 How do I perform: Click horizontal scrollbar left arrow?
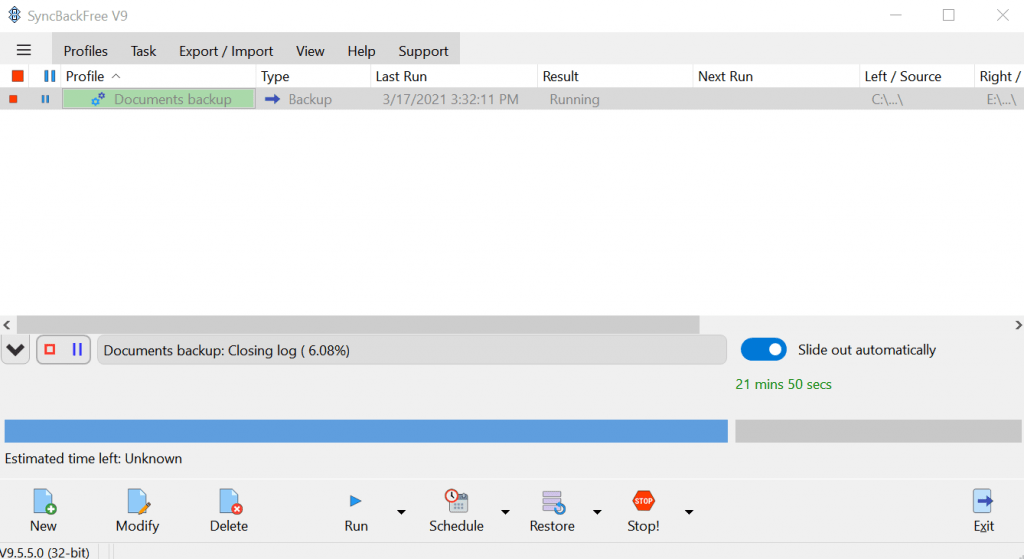(7, 325)
